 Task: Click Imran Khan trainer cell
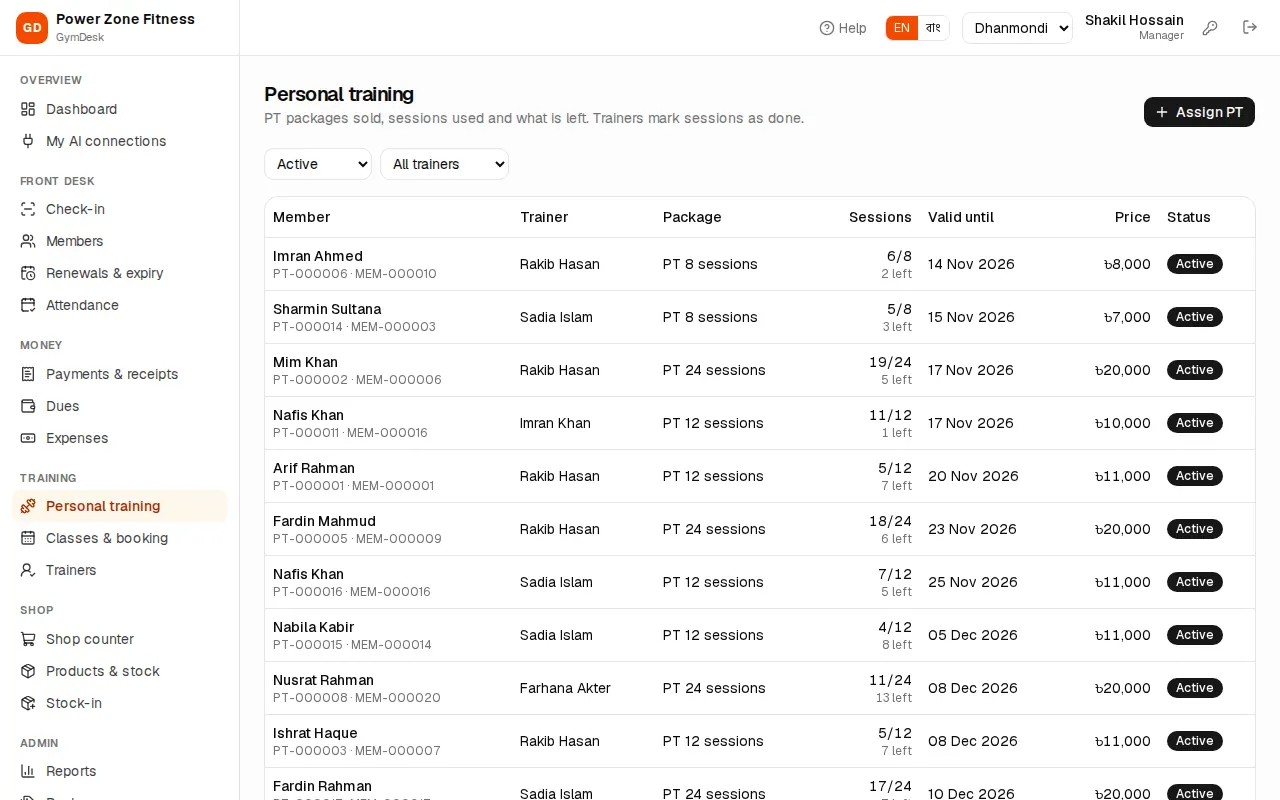coord(555,423)
